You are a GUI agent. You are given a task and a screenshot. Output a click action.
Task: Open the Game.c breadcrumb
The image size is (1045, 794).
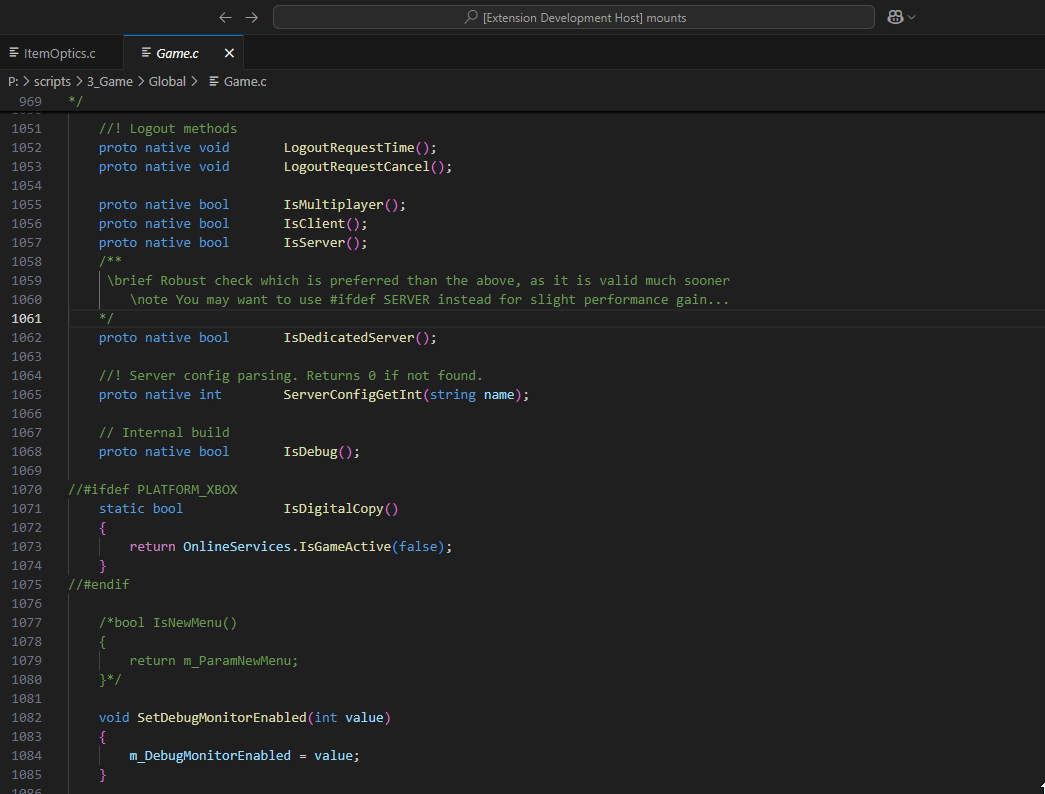[x=245, y=81]
